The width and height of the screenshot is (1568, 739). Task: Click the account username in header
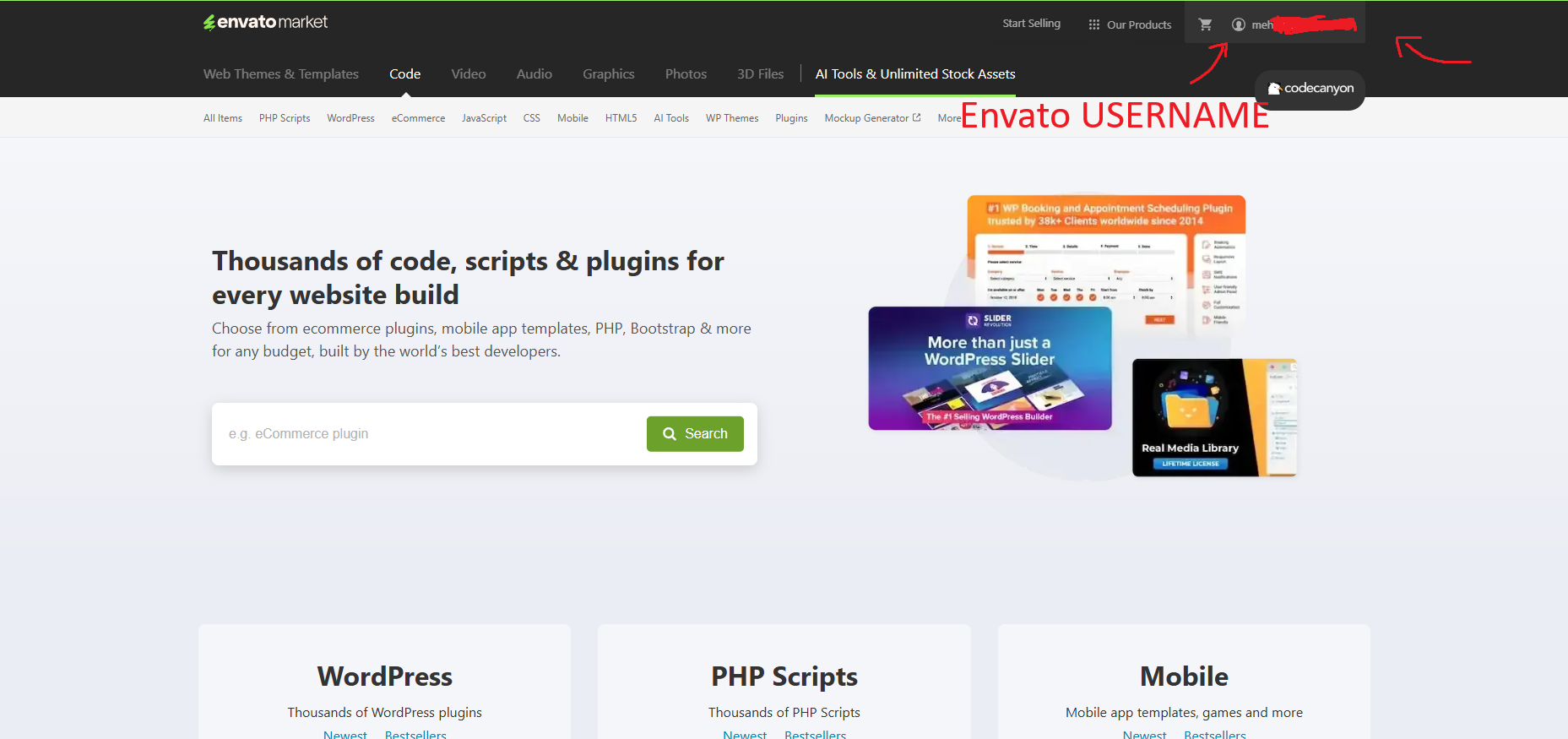coord(1304,24)
